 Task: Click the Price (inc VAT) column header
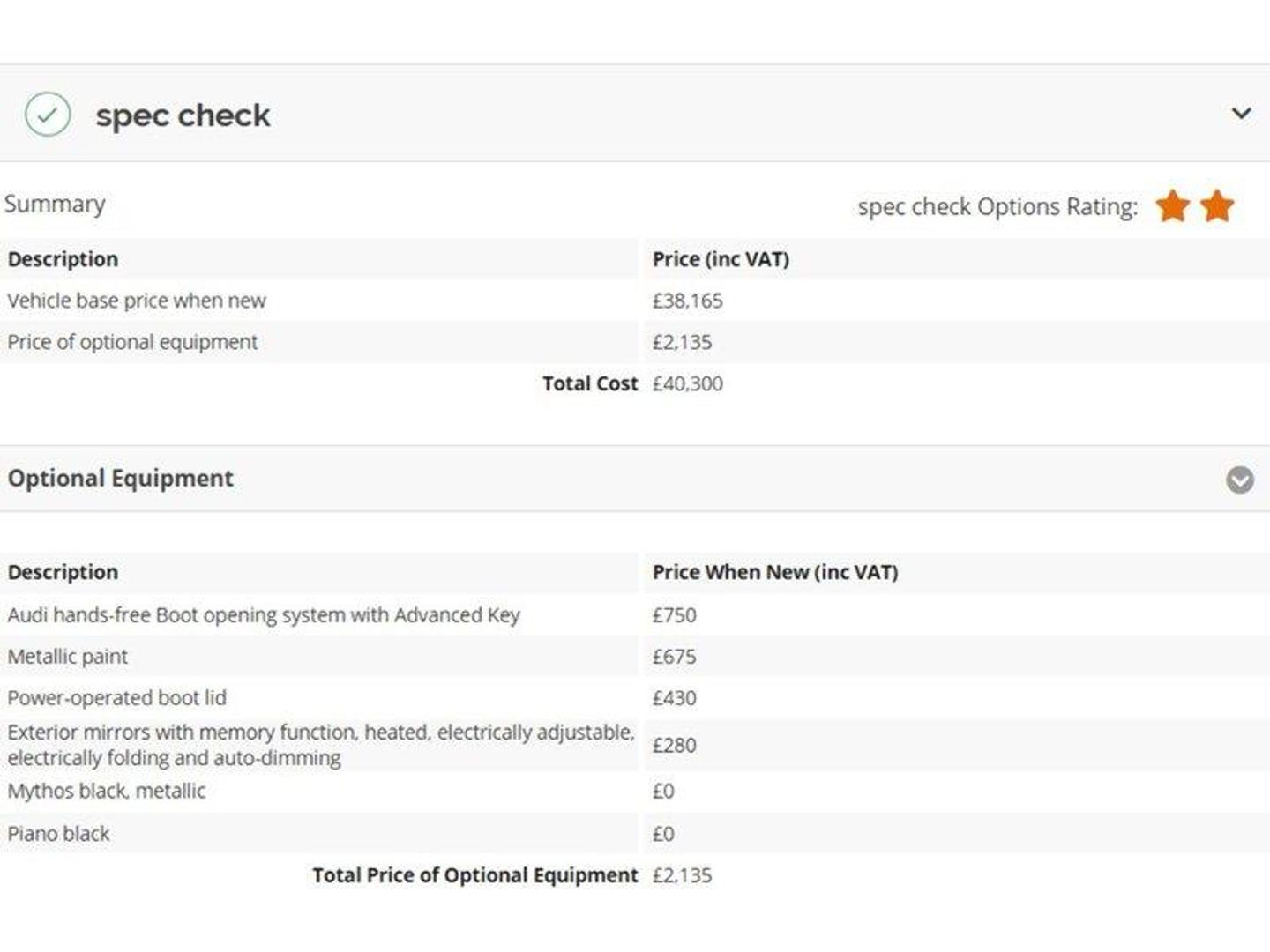[x=721, y=259]
